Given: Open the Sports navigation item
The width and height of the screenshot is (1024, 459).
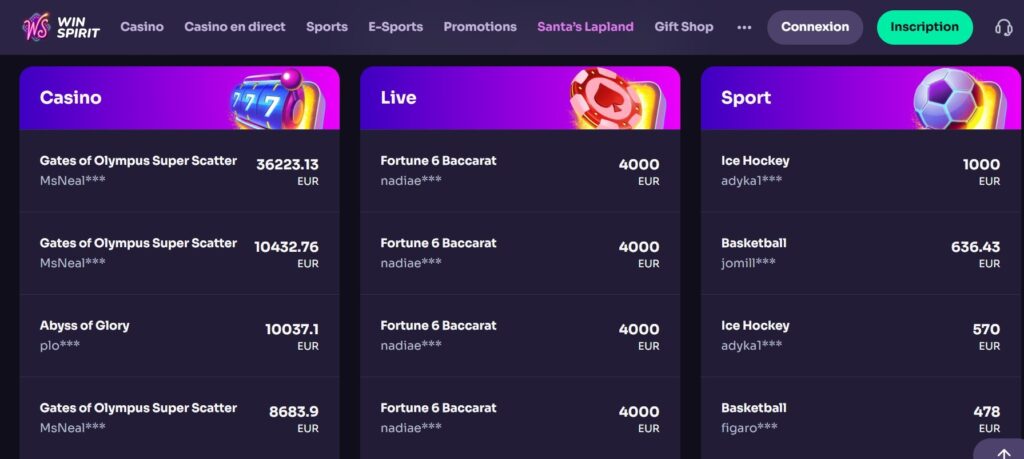Looking at the screenshot, I should point(327,27).
